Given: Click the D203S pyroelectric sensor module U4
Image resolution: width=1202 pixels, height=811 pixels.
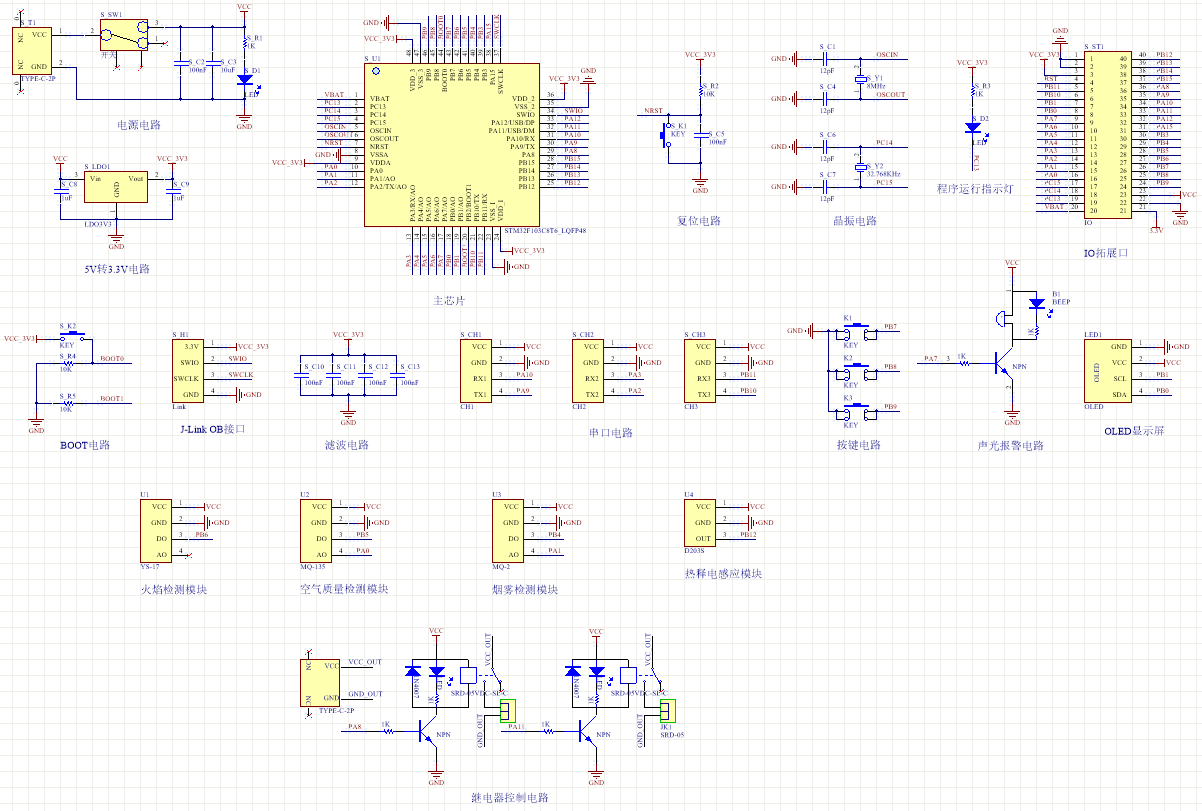Looking at the screenshot, I should click(x=702, y=523).
